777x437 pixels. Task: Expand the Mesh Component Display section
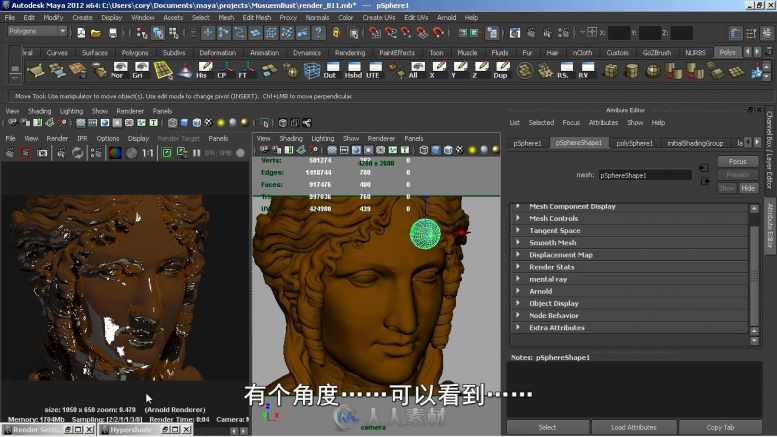click(x=629, y=206)
